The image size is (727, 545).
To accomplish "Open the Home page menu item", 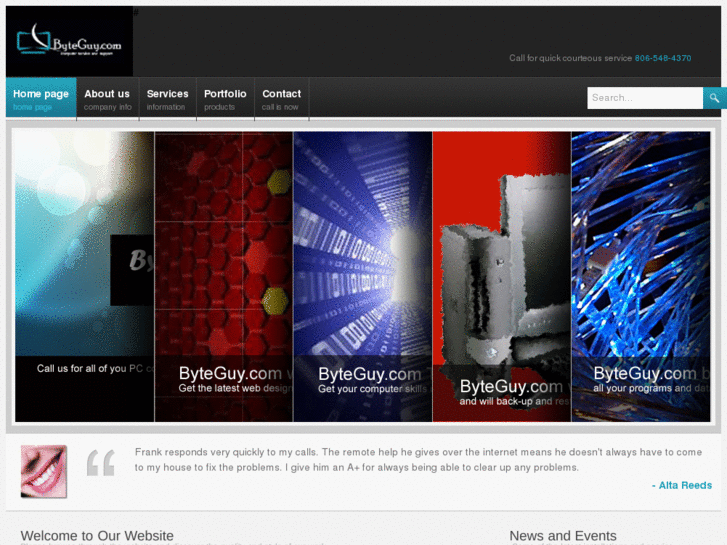I will pyautogui.click(x=41, y=99).
